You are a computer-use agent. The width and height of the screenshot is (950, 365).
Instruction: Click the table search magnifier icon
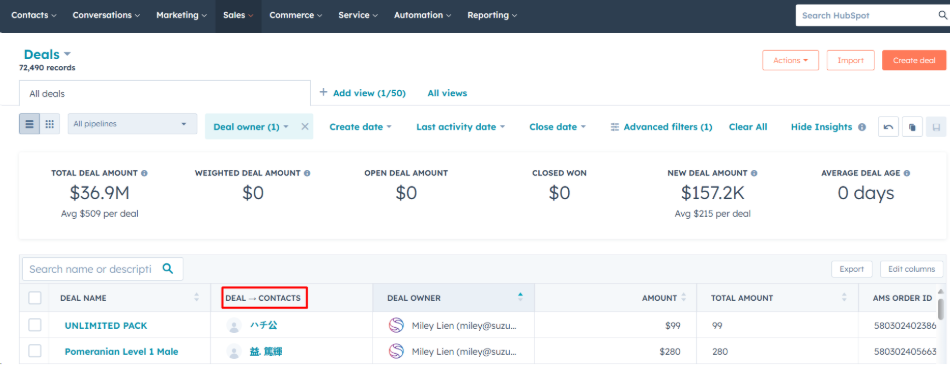[x=168, y=269]
